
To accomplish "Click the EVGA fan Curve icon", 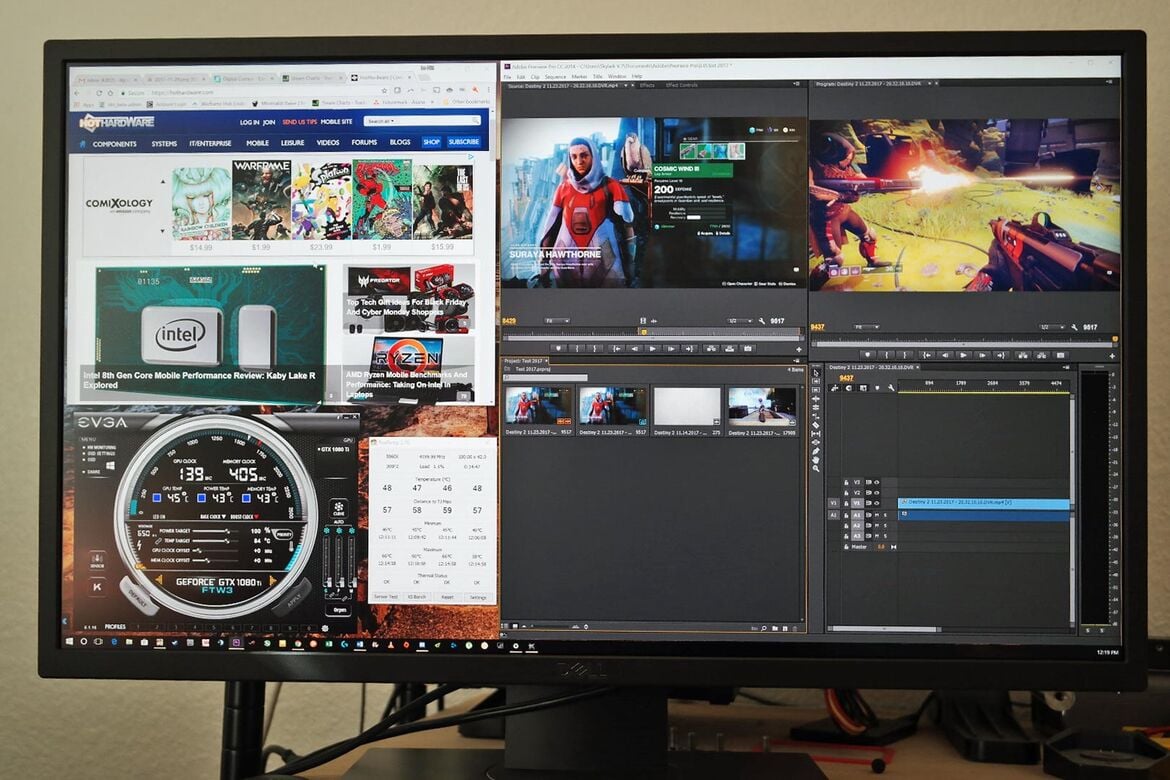I will 339,509.
